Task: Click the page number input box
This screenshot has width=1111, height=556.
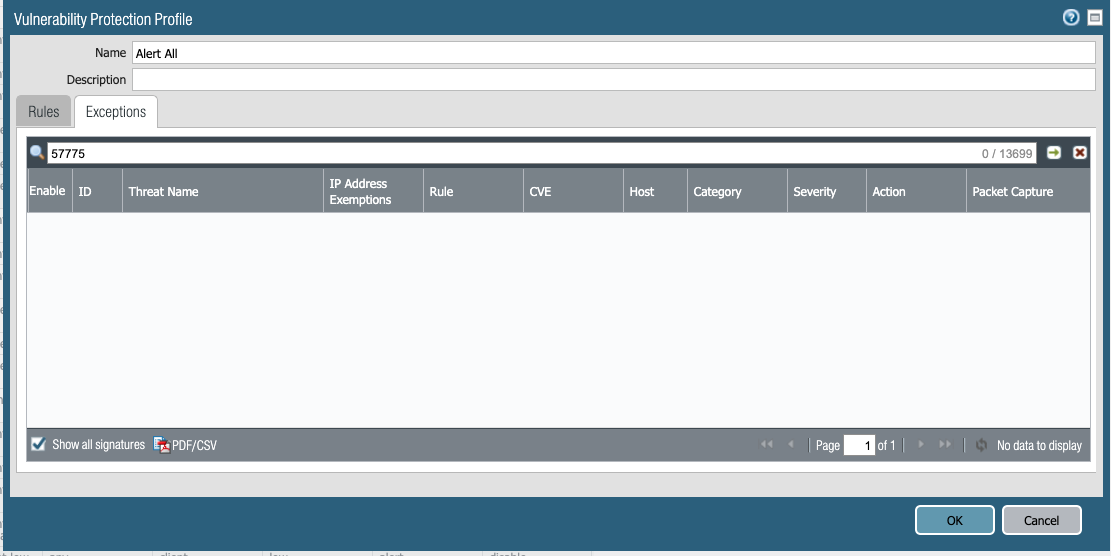Action: pos(859,446)
